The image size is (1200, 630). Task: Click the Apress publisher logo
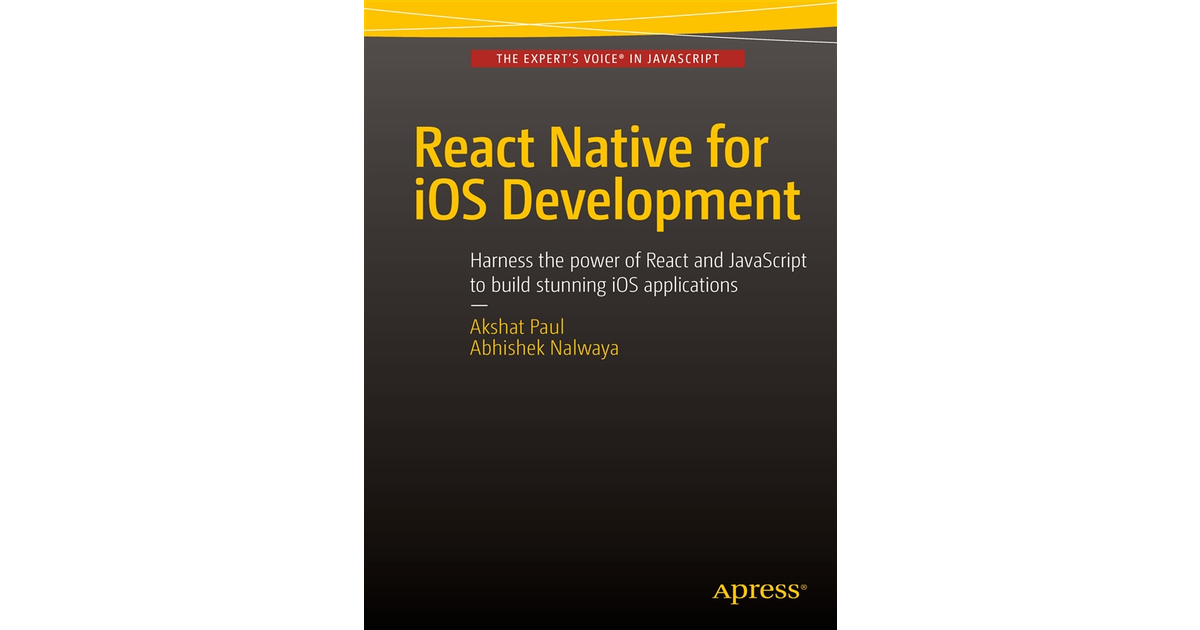pyautogui.click(x=755, y=590)
